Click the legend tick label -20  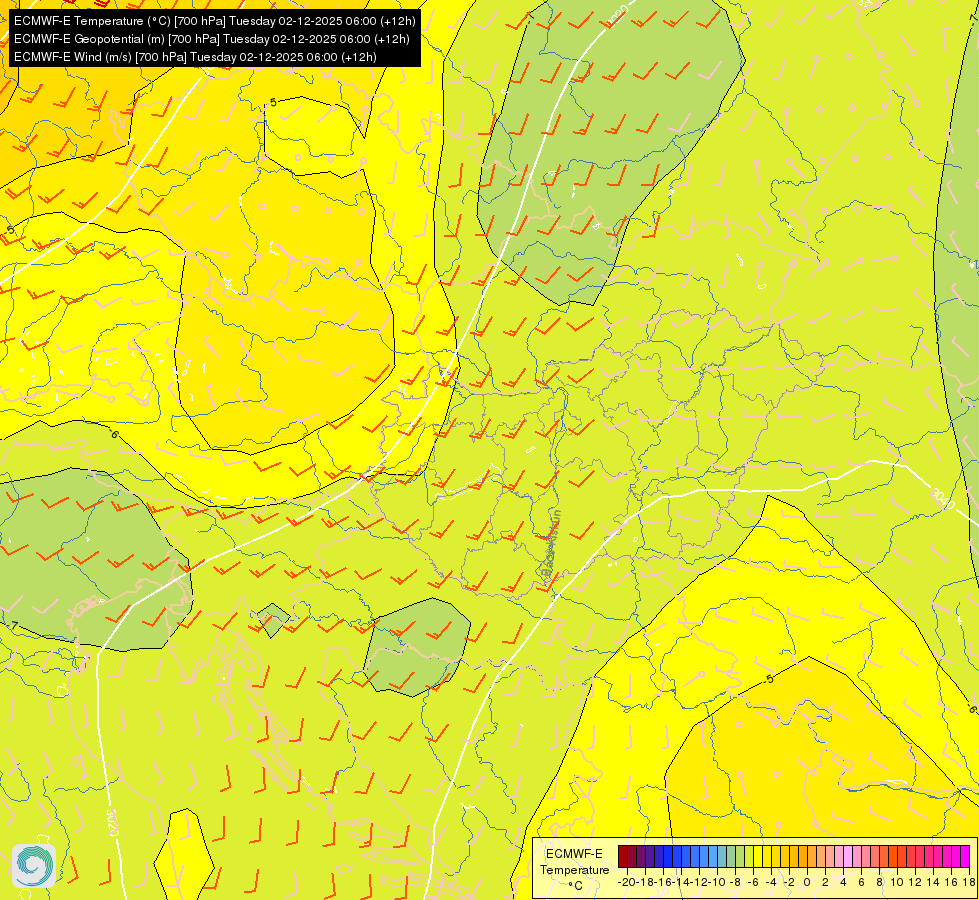coord(628,882)
